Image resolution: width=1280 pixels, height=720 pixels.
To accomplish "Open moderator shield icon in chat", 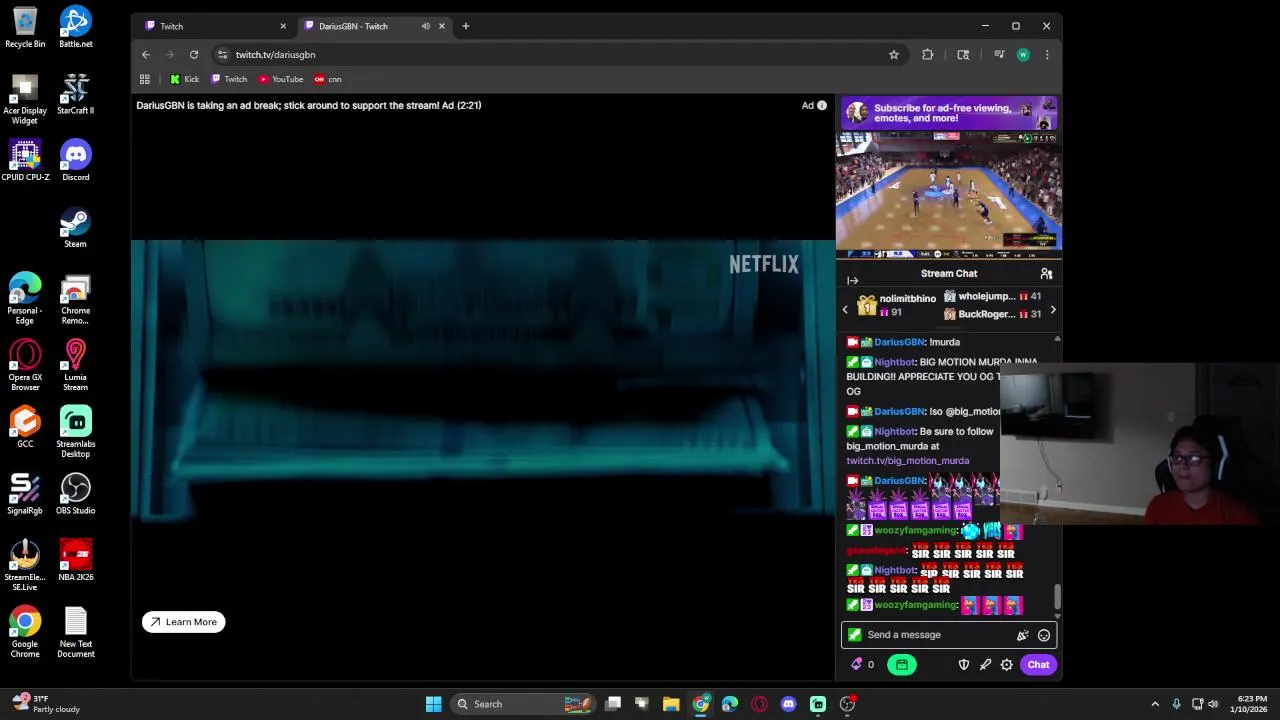I will coord(964,665).
